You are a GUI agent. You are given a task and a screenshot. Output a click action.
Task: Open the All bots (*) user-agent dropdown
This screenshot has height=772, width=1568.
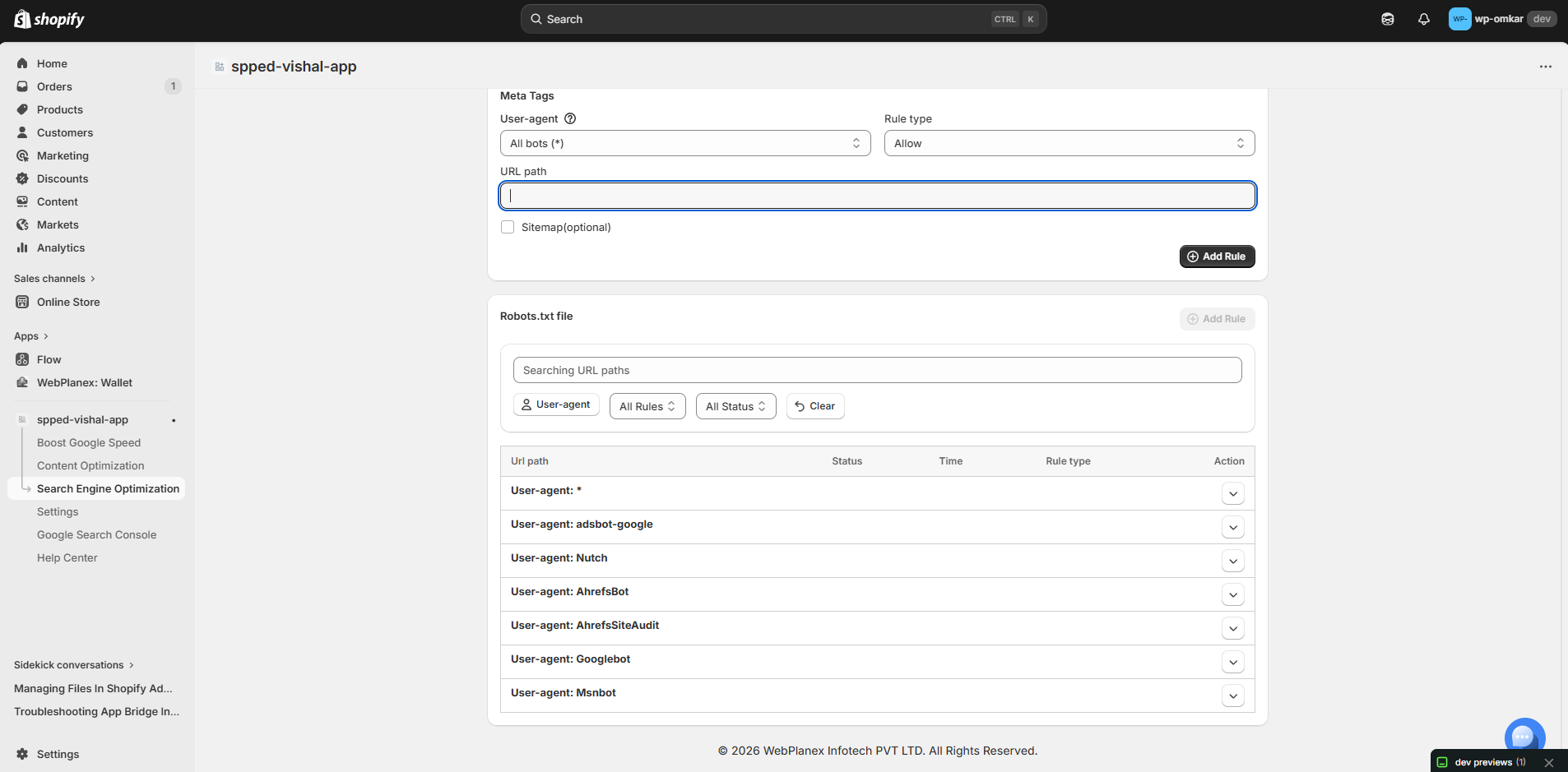(684, 143)
